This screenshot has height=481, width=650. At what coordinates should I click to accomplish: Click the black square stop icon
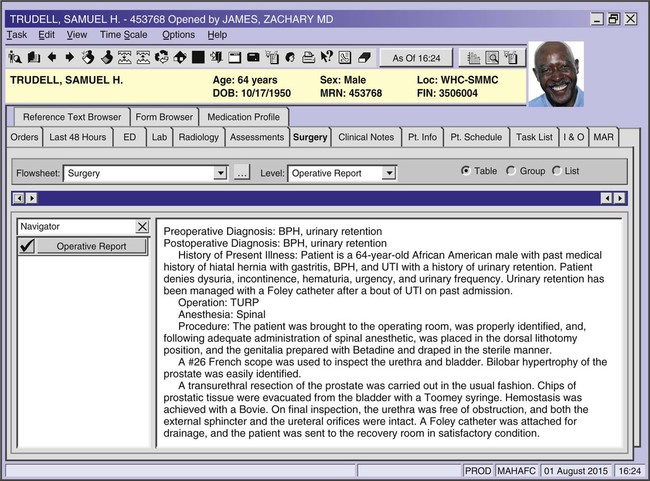[x=198, y=56]
